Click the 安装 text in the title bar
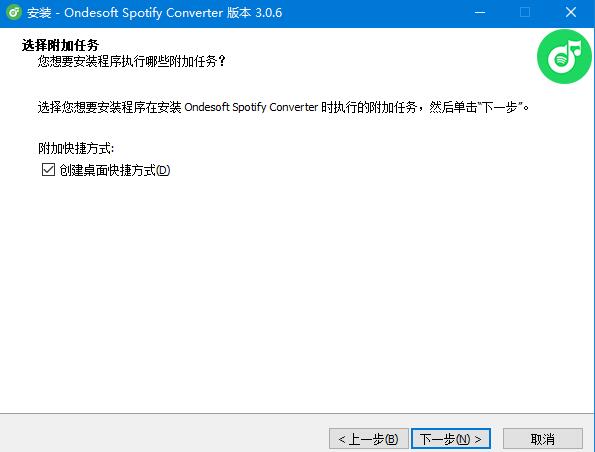 [39, 13]
